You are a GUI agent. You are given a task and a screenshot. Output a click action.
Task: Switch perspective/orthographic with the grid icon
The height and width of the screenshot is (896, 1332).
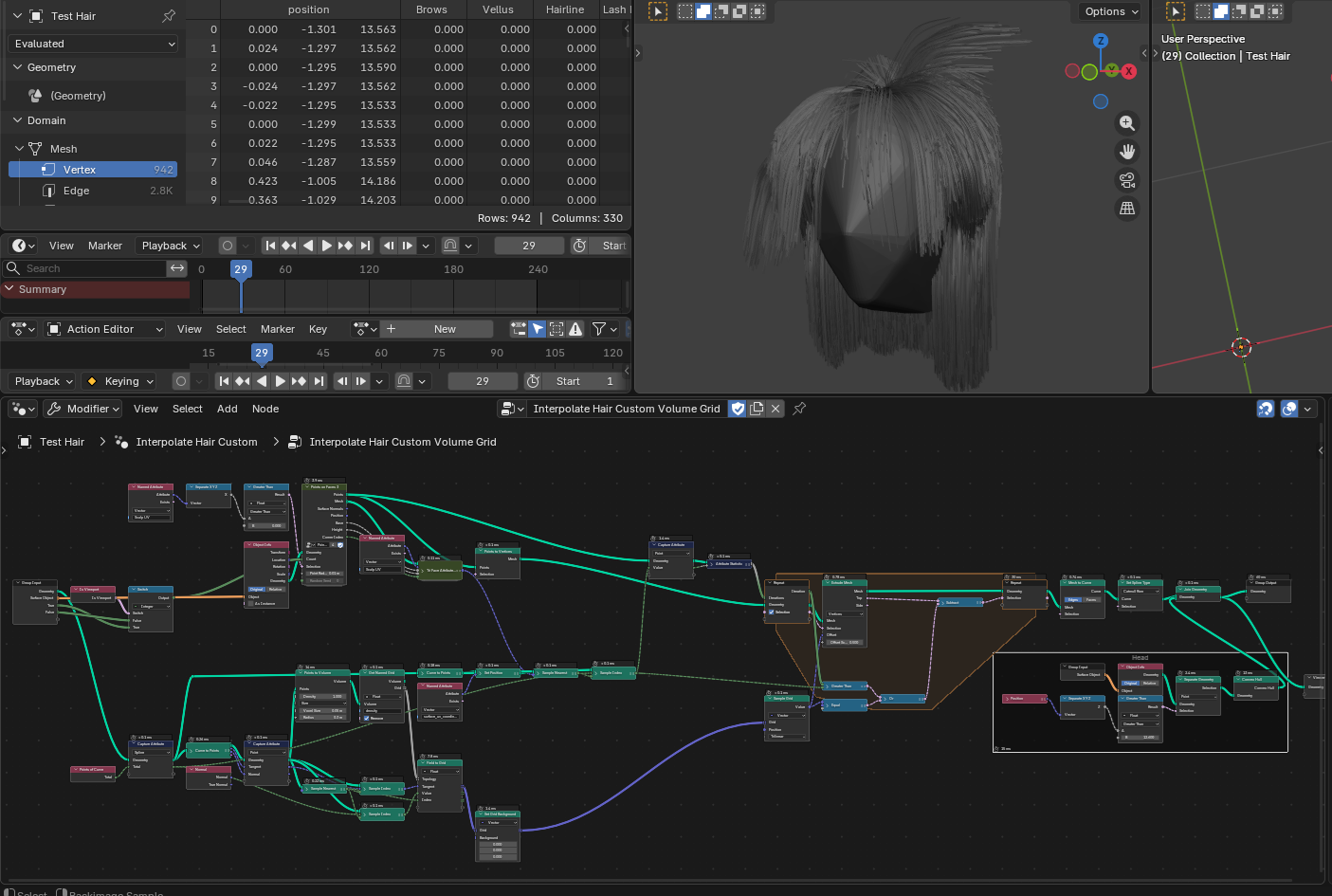(x=1127, y=209)
